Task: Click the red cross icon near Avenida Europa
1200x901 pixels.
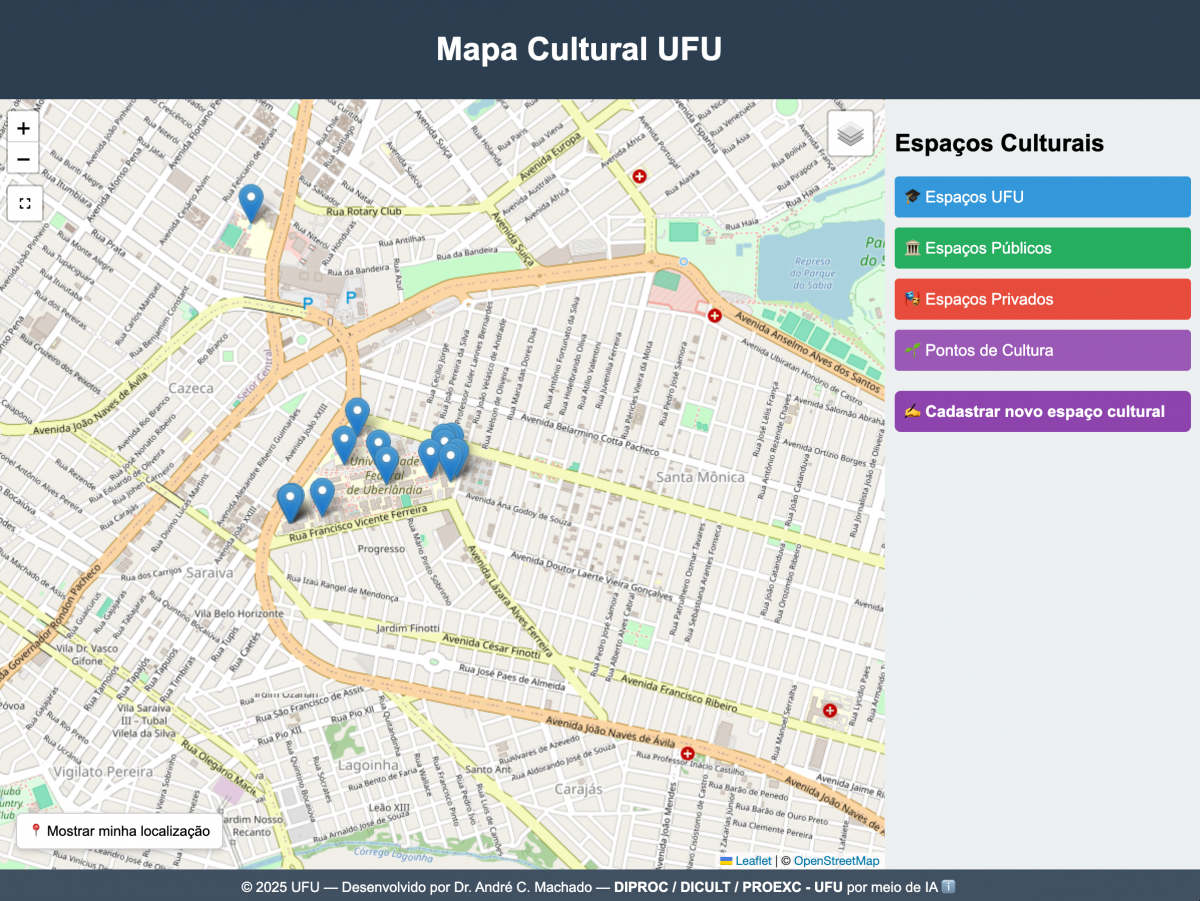Action: pos(640,176)
